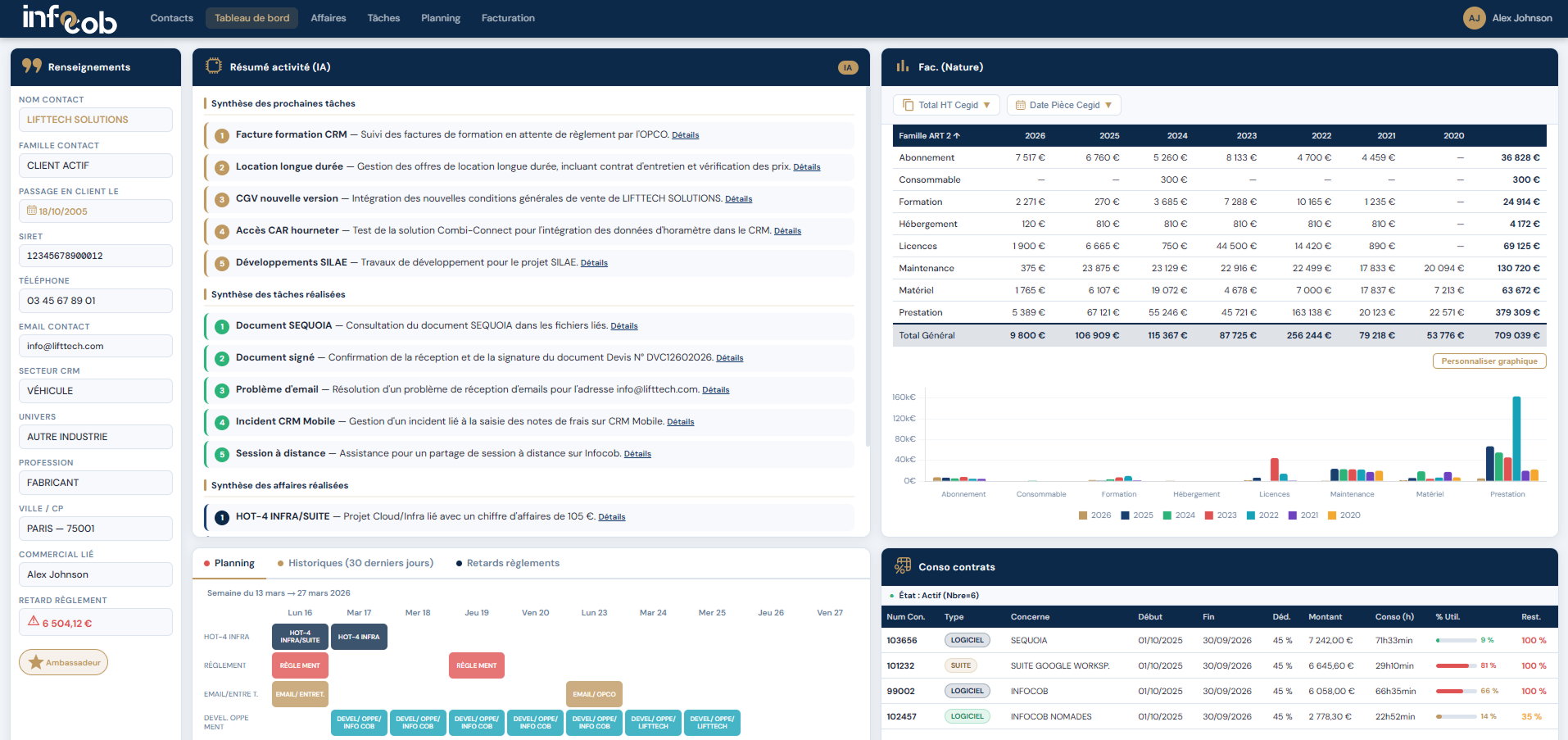Open Détails link for Location longue durée
This screenshot has height=740, width=1568.
click(x=807, y=167)
